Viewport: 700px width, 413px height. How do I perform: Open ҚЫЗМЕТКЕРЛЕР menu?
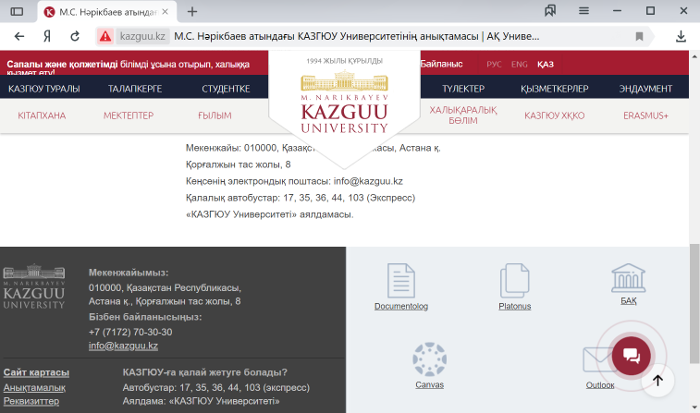click(554, 89)
